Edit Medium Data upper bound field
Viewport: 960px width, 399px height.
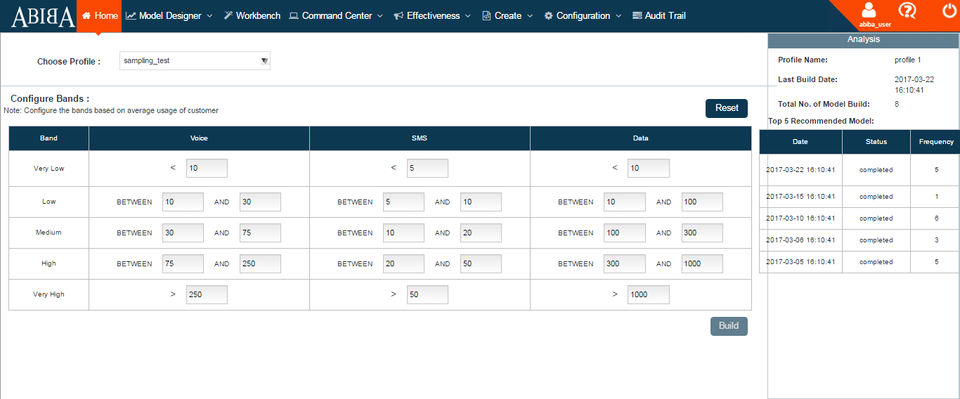[702, 233]
